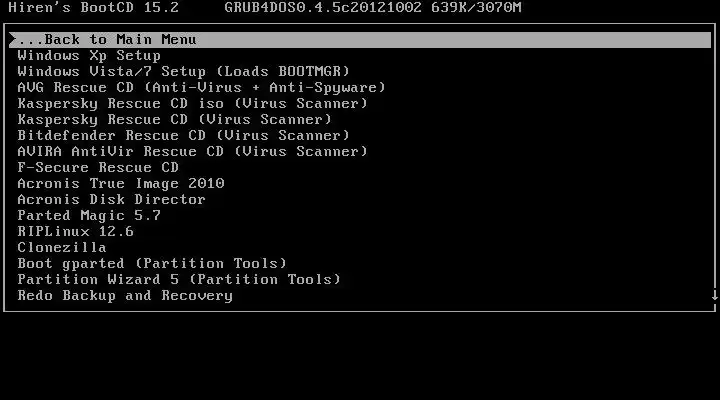
Task: Select Kaspersky Rescue CD iso entry
Action: (x=193, y=103)
